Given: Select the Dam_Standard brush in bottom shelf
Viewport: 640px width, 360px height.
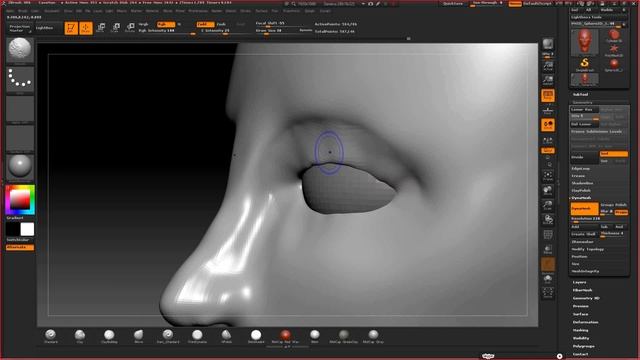Looking at the screenshot, I should click(x=168, y=336).
